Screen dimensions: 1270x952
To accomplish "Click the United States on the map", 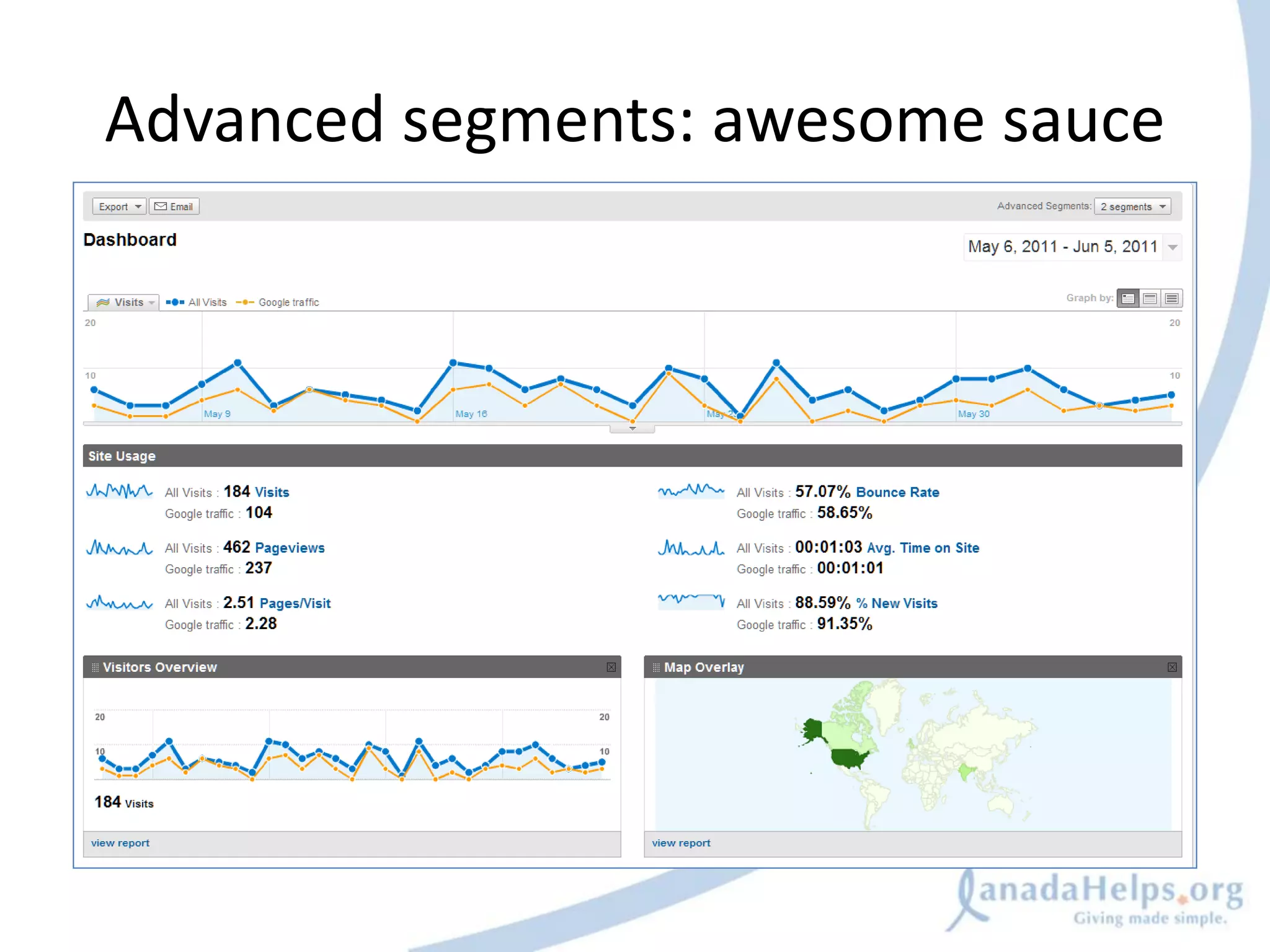I will pos(851,757).
